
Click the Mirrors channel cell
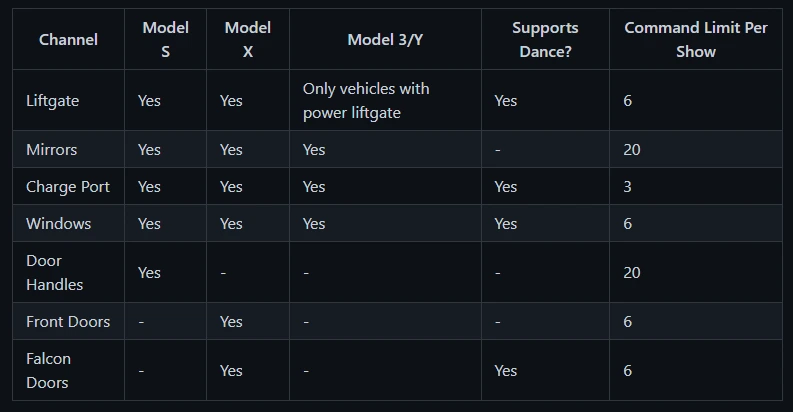click(68, 150)
